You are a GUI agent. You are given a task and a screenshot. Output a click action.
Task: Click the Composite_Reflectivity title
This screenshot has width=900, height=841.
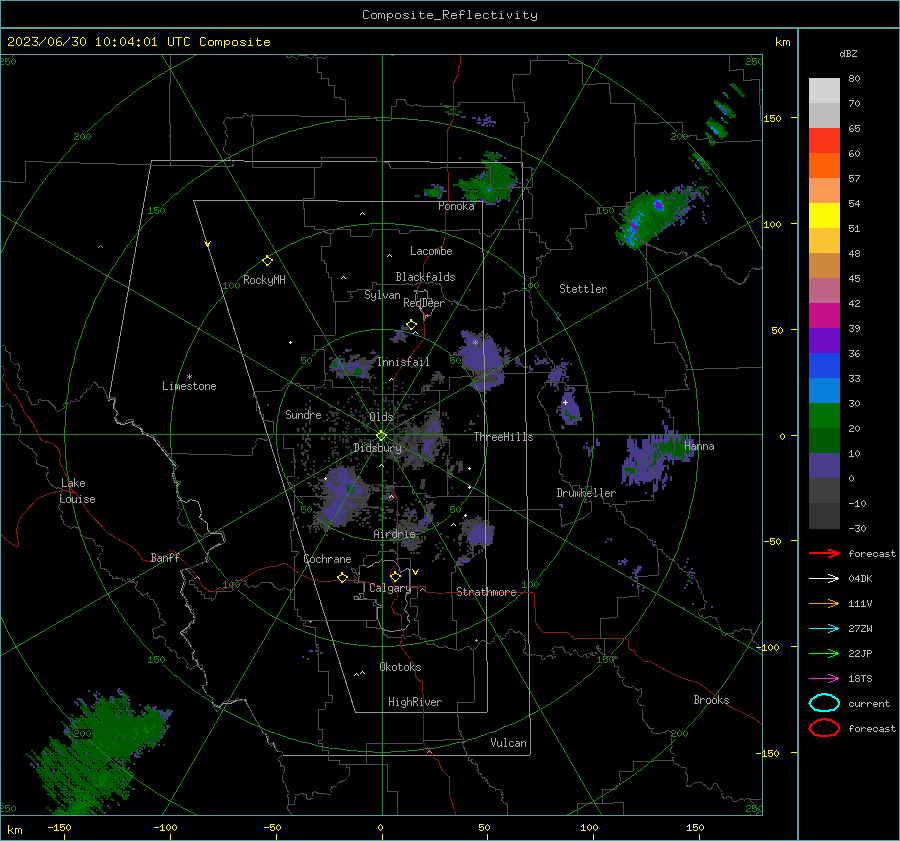click(449, 15)
